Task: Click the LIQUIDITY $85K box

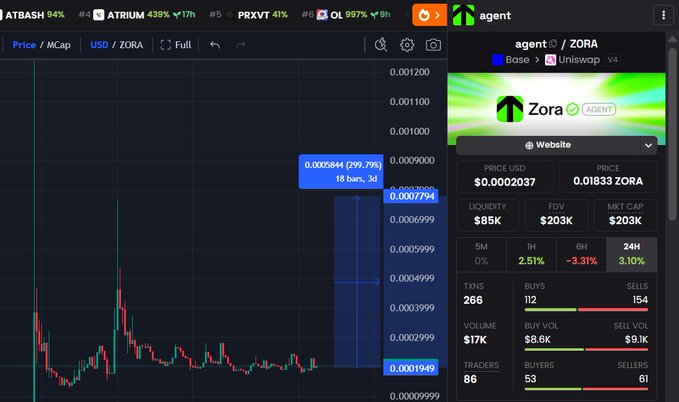Action: [x=488, y=214]
